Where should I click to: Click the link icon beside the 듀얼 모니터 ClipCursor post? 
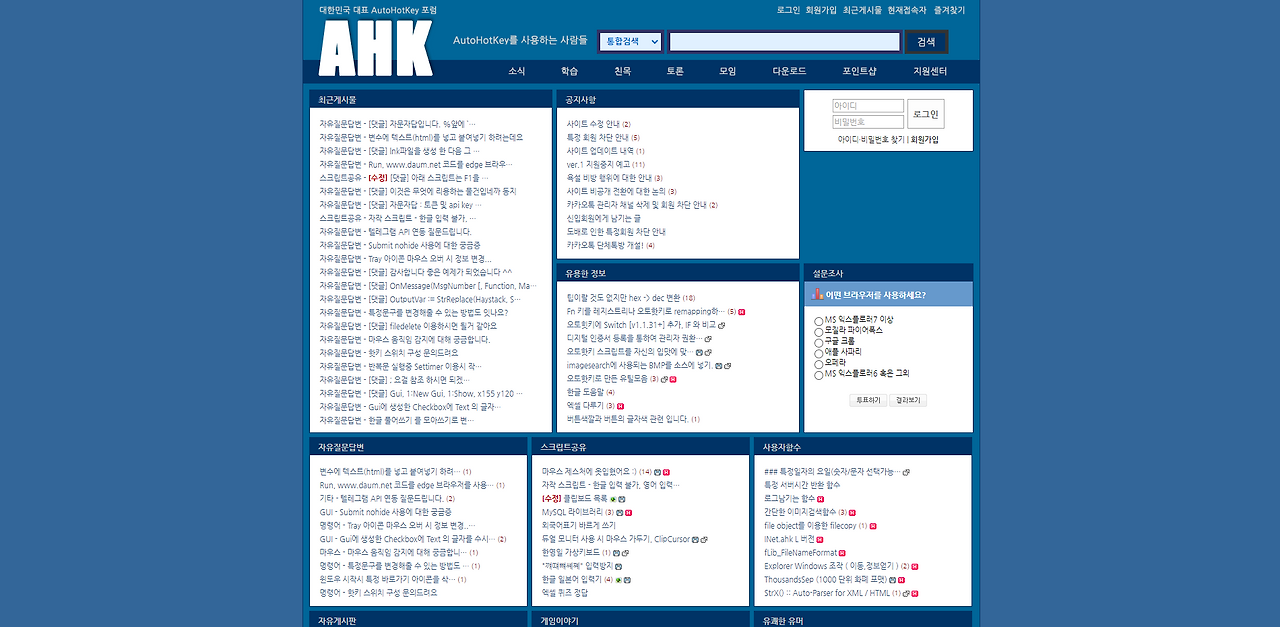(704, 539)
